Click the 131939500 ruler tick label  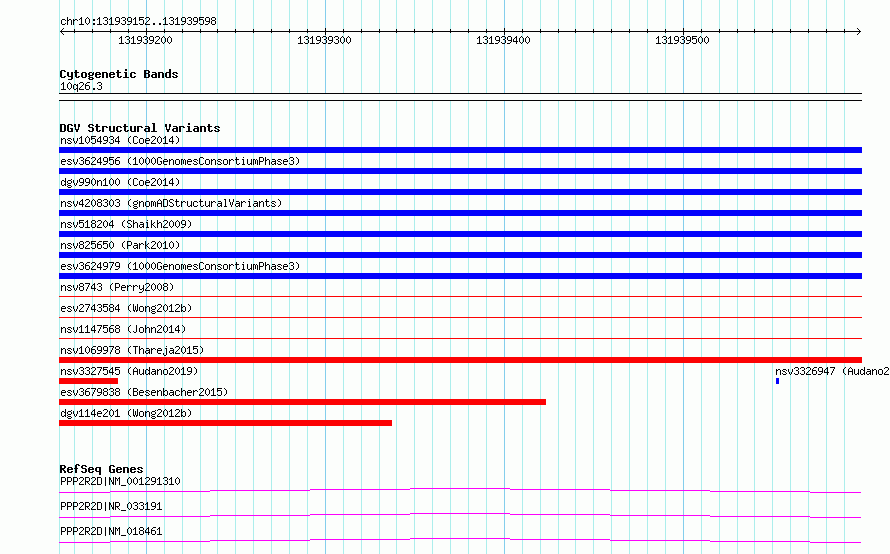[x=682, y=40]
